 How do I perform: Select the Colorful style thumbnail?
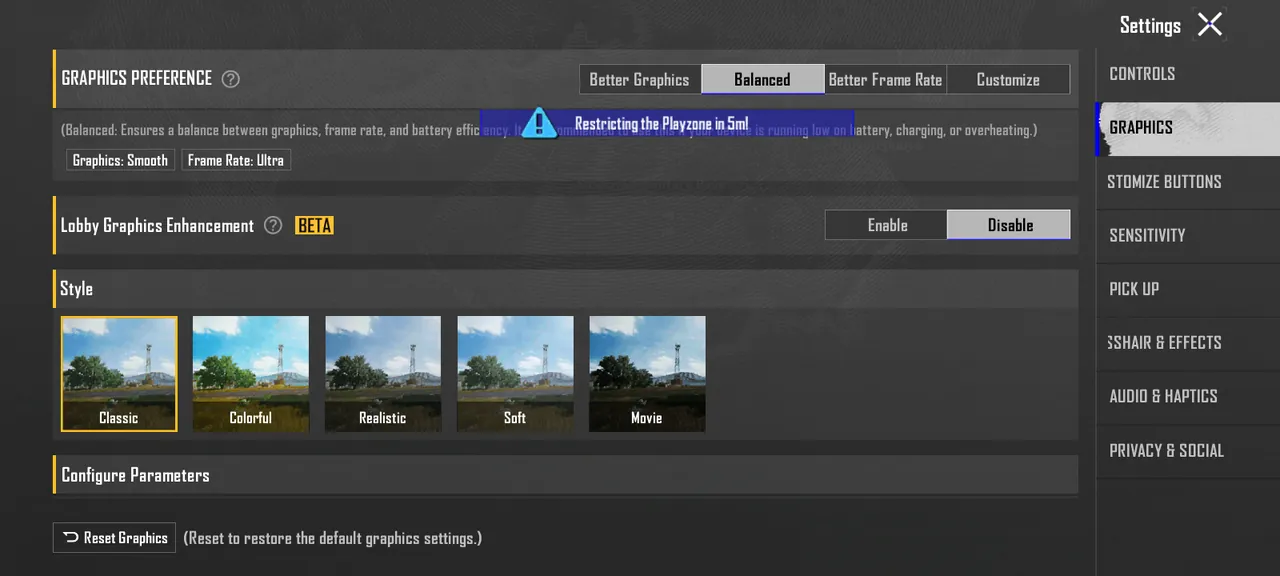tap(251, 374)
